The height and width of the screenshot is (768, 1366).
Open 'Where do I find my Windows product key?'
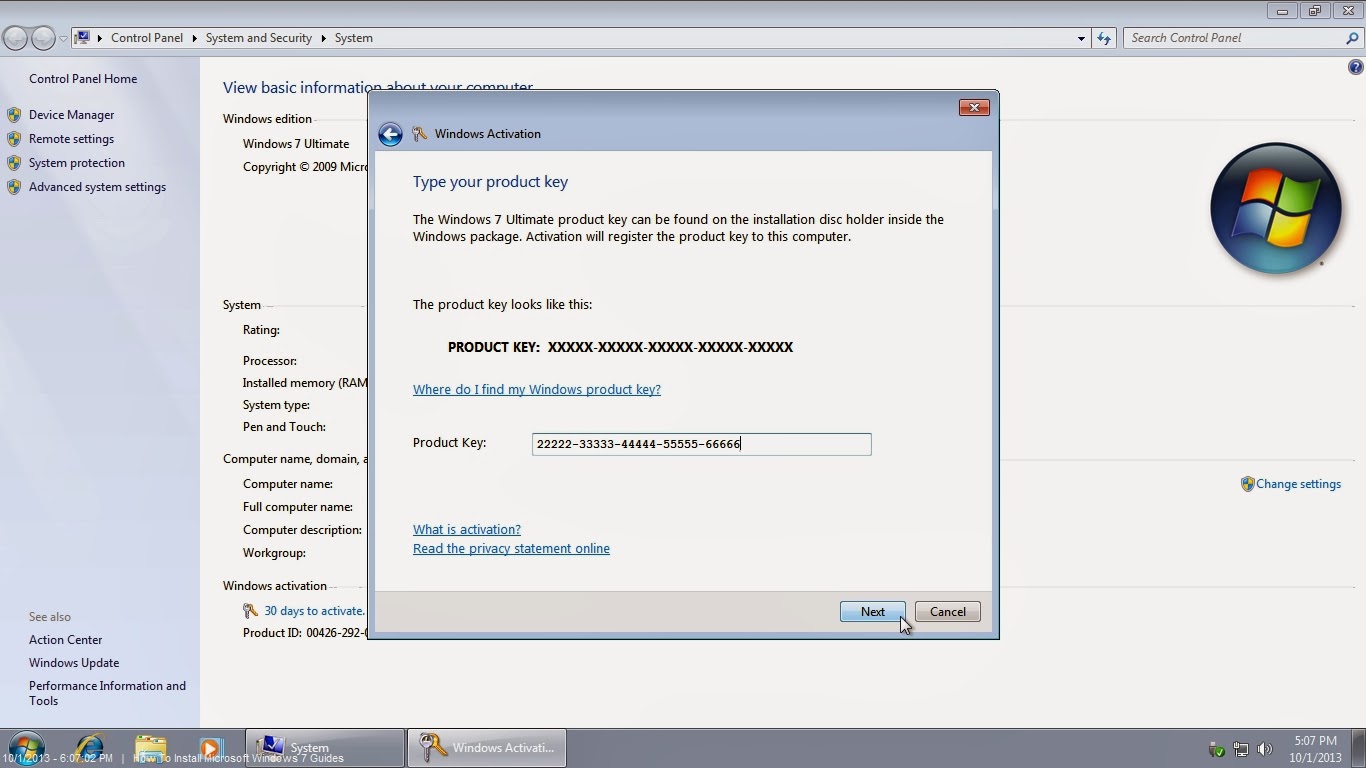537,389
